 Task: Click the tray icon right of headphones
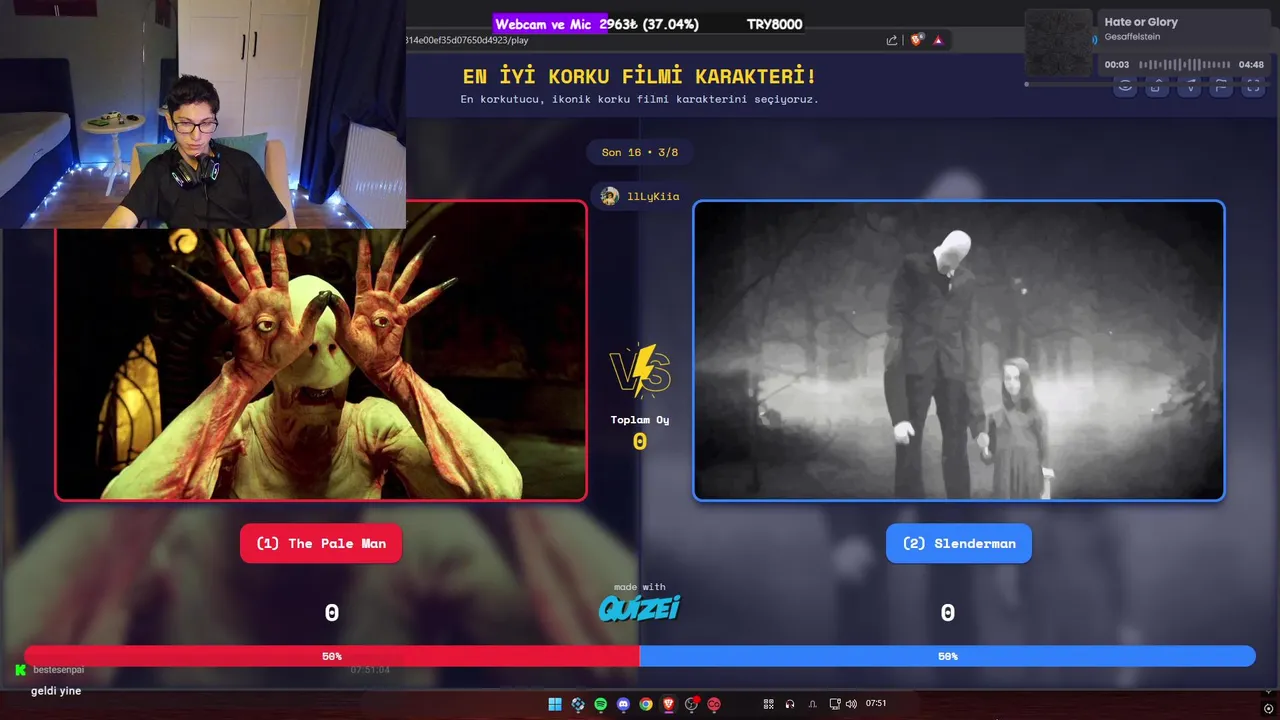(x=812, y=704)
